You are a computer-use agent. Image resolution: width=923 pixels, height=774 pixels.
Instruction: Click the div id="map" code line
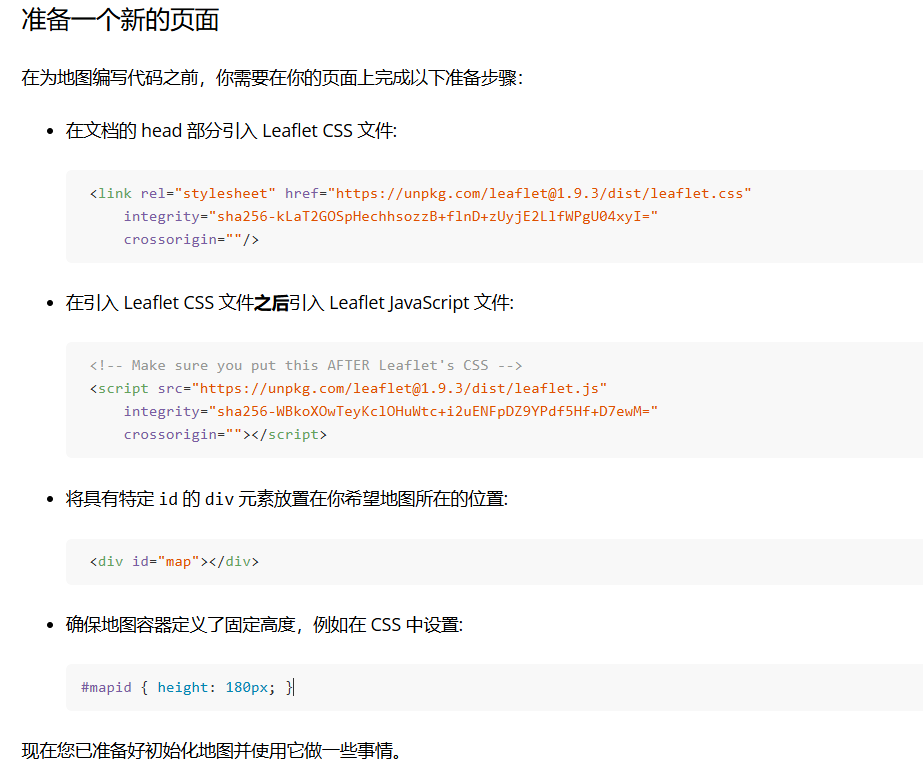point(174,562)
